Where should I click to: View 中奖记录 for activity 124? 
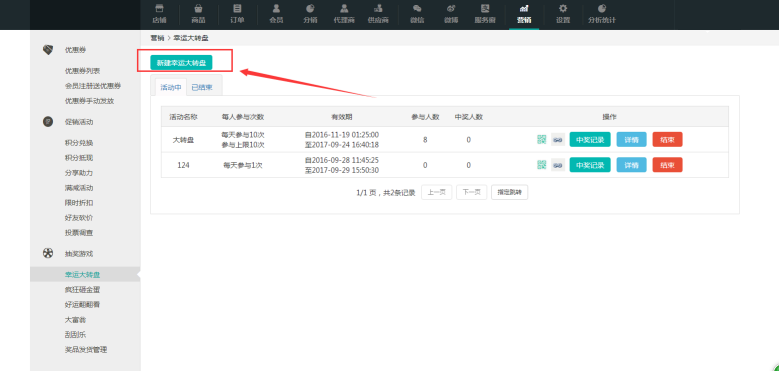(590, 165)
